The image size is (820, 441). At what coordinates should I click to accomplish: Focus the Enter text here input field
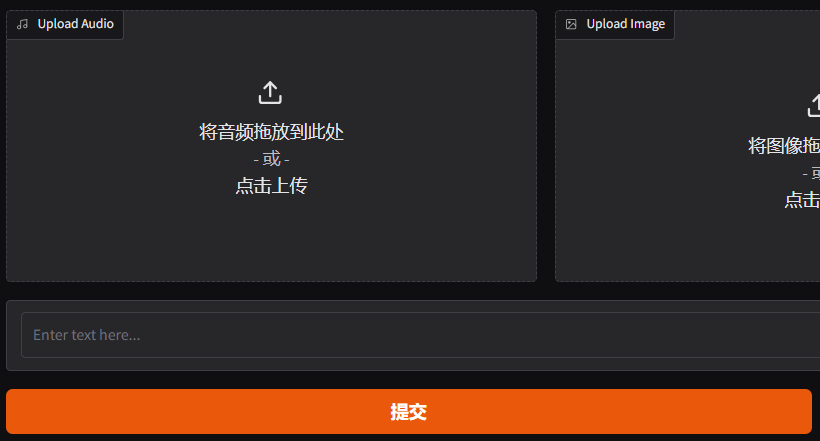click(420, 335)
